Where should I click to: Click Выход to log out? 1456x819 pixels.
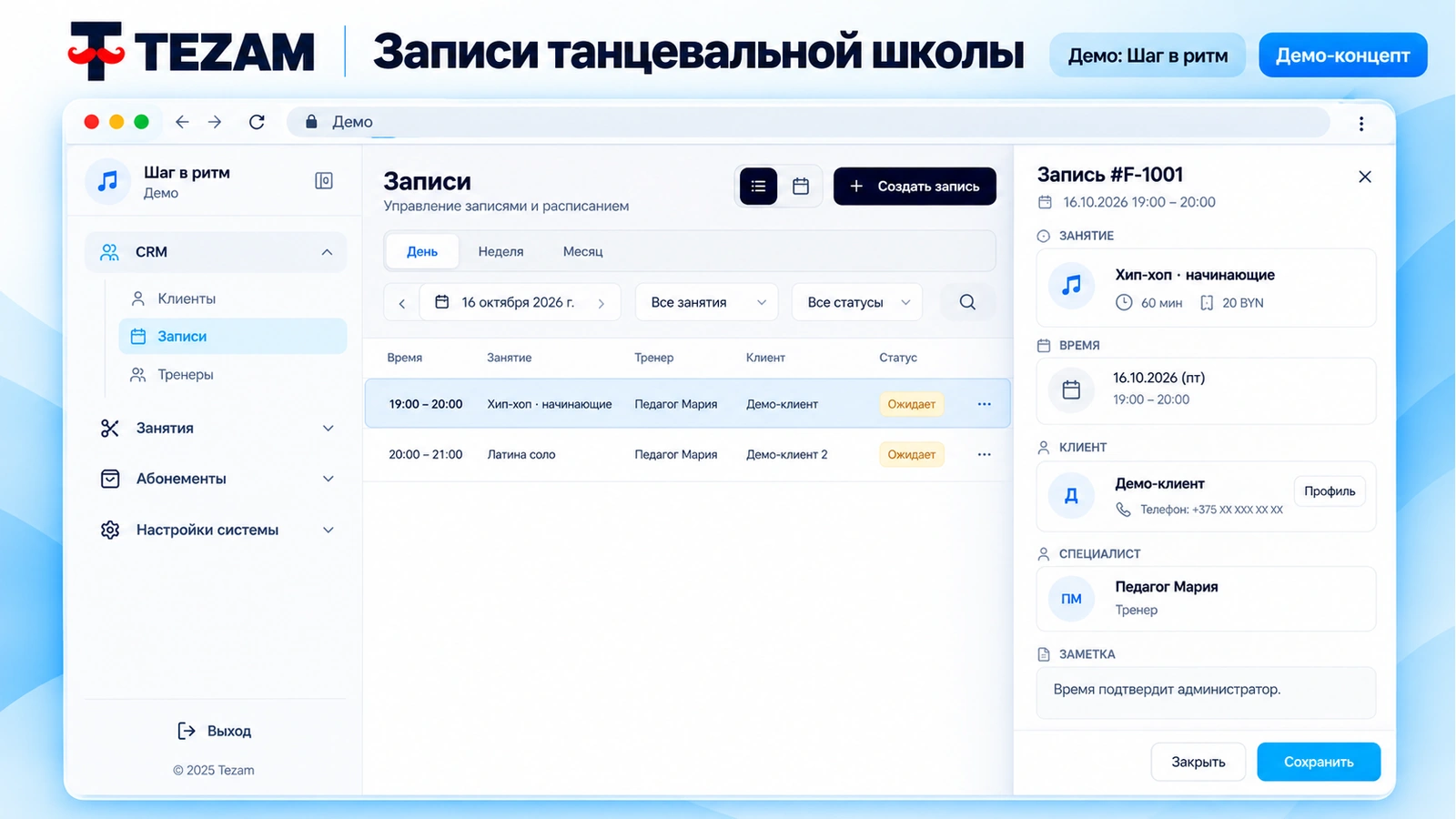click(215, 731)
